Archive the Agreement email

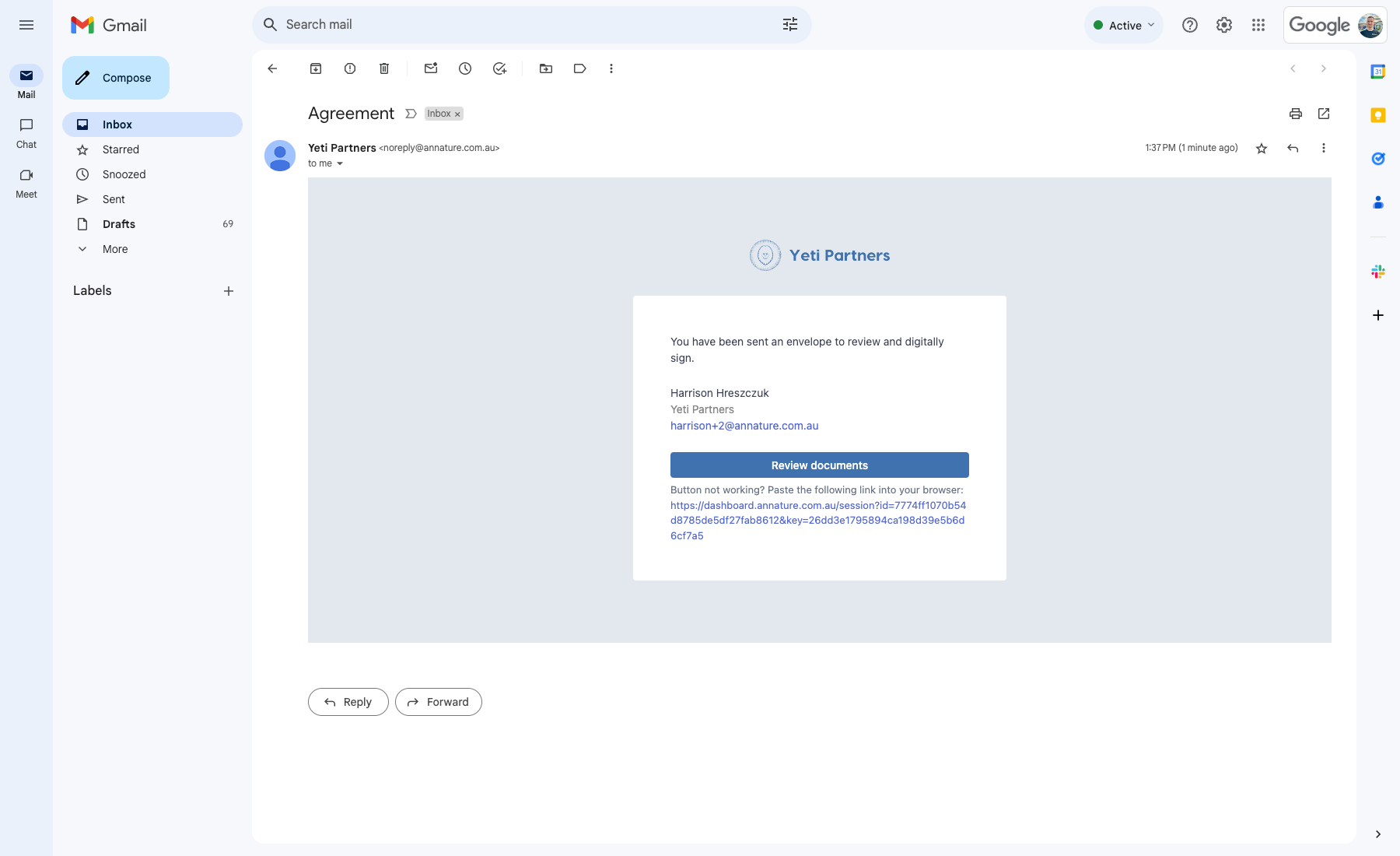[316, 68]
